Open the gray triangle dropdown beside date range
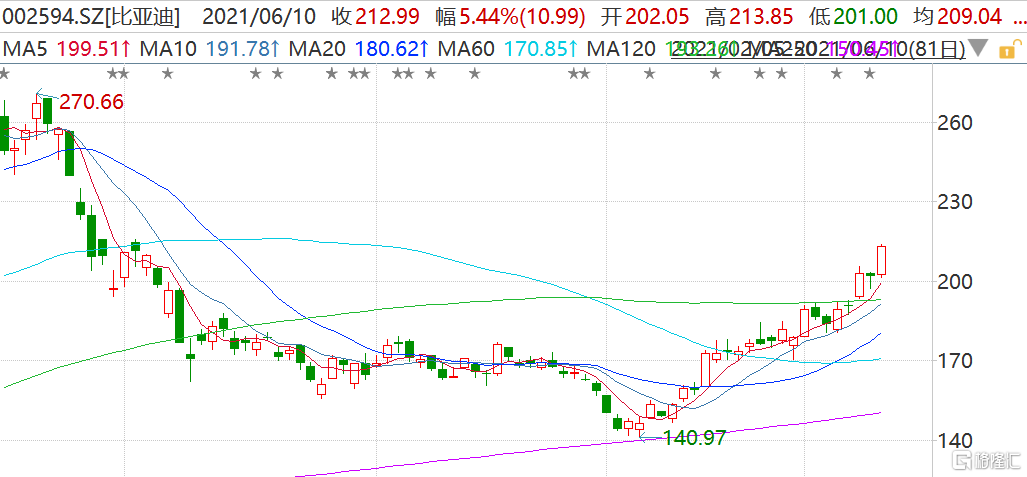The height and width of the screenshot is (477, 1027). click(x=977, y=48)
